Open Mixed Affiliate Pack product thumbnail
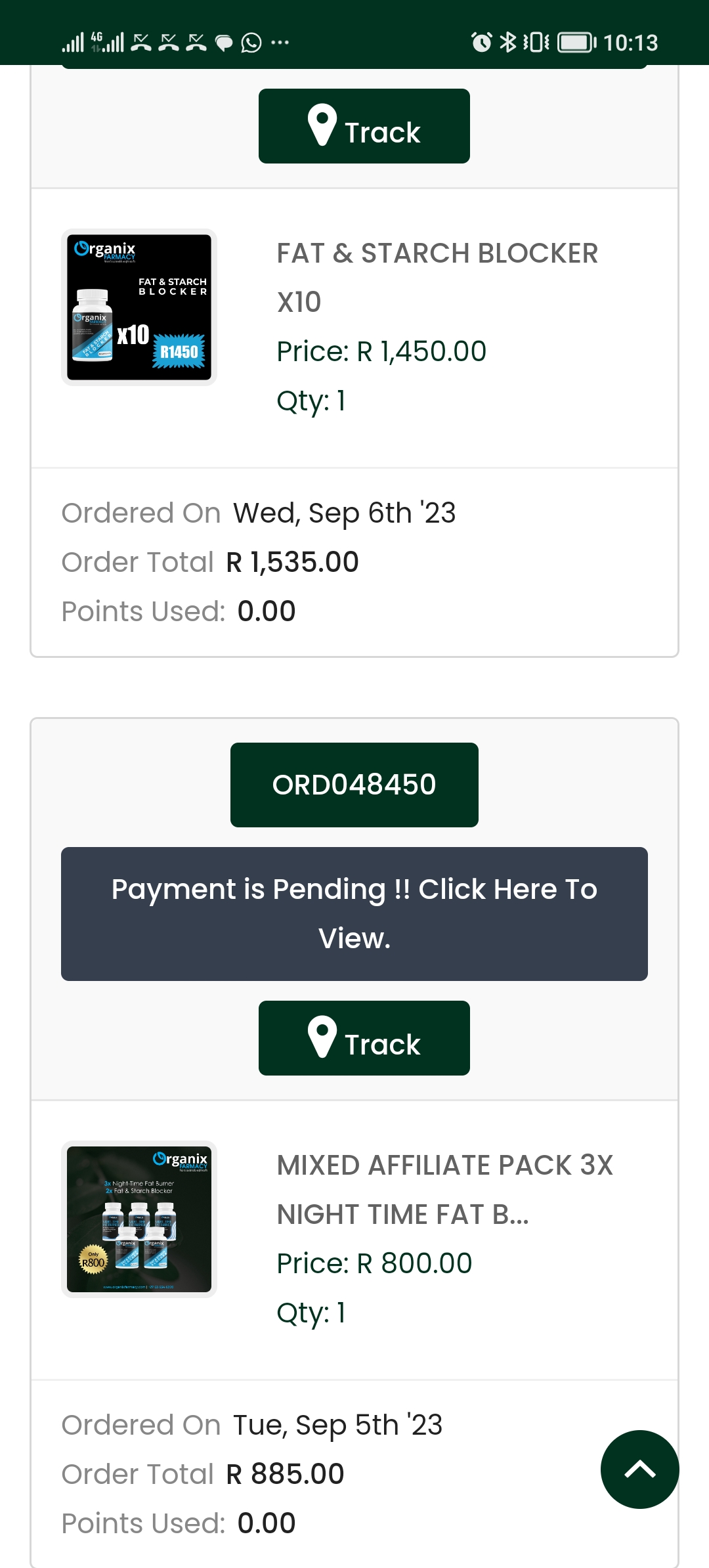The height and width of the screenshot is (1568, 709). point(139,1219)
